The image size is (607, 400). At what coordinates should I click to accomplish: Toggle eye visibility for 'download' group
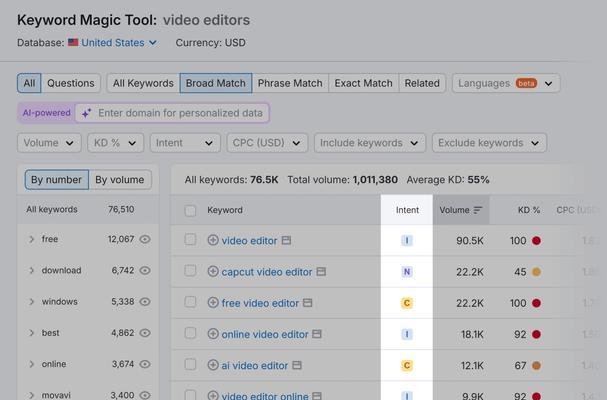pyautogui.click(x=145, y=270)
